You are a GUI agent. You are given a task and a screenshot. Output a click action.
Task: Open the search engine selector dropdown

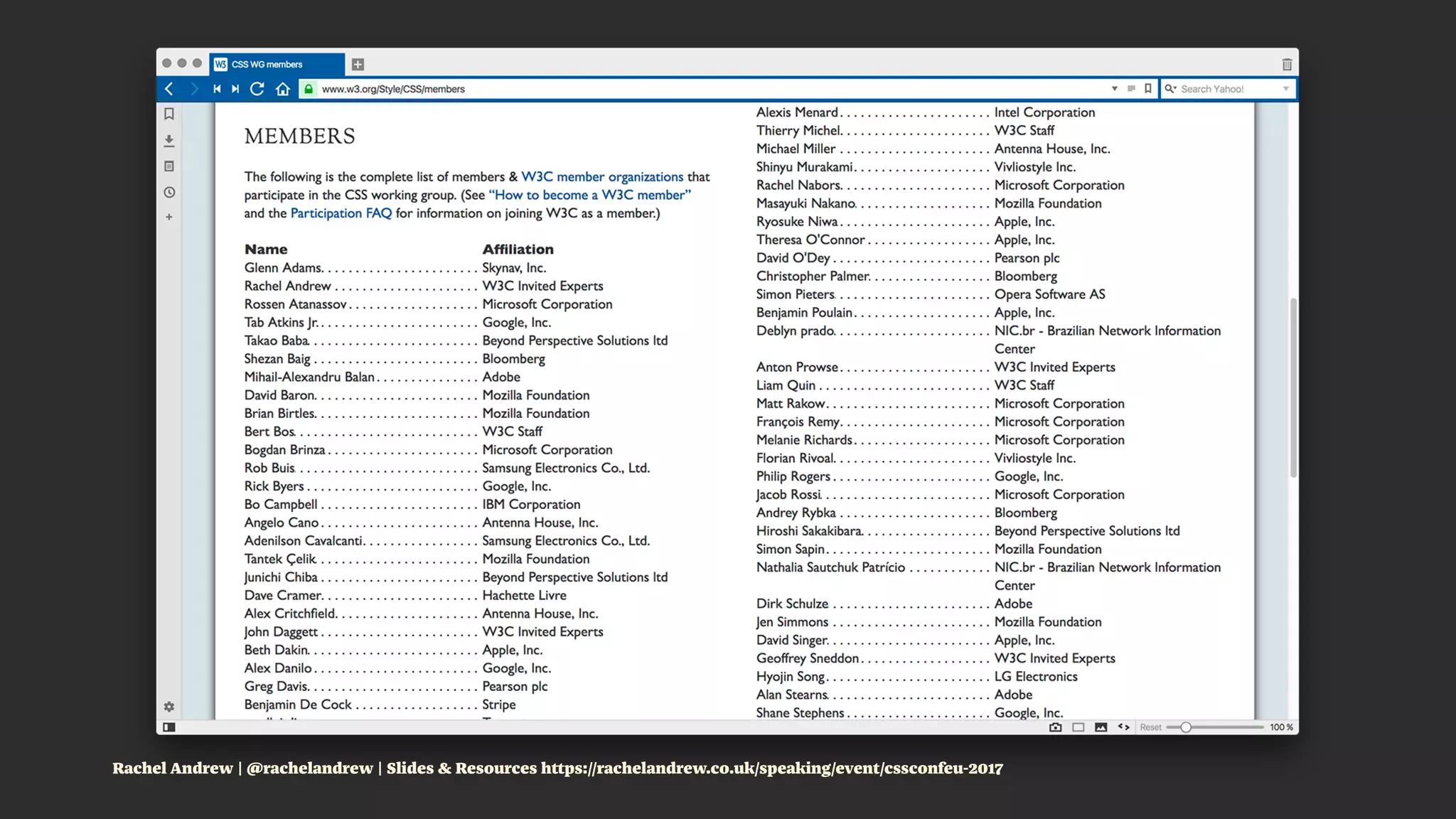pyautogui.click(x=1170, y=89)
